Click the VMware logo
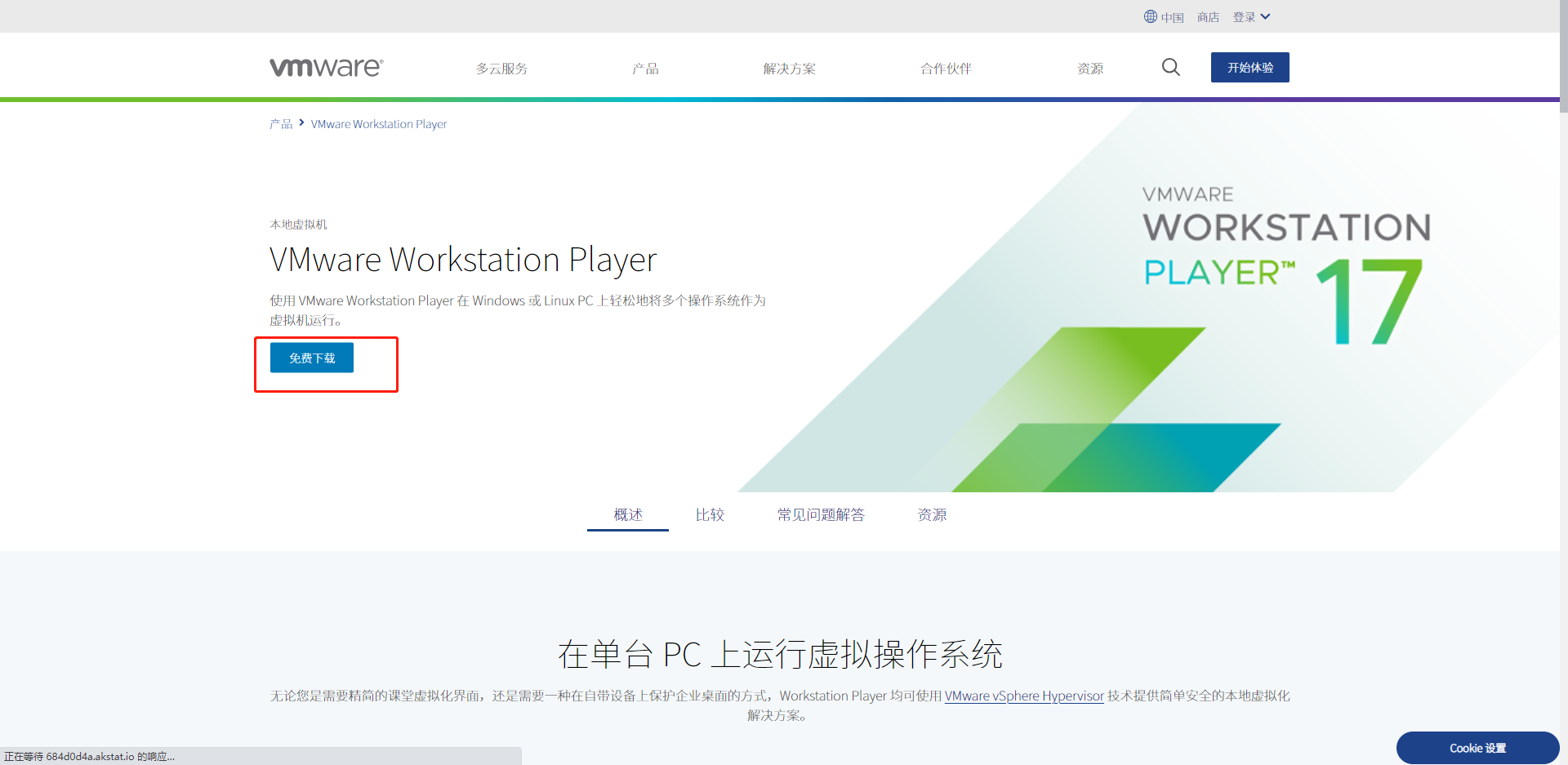1568x765 pixels. pos(327,67)
